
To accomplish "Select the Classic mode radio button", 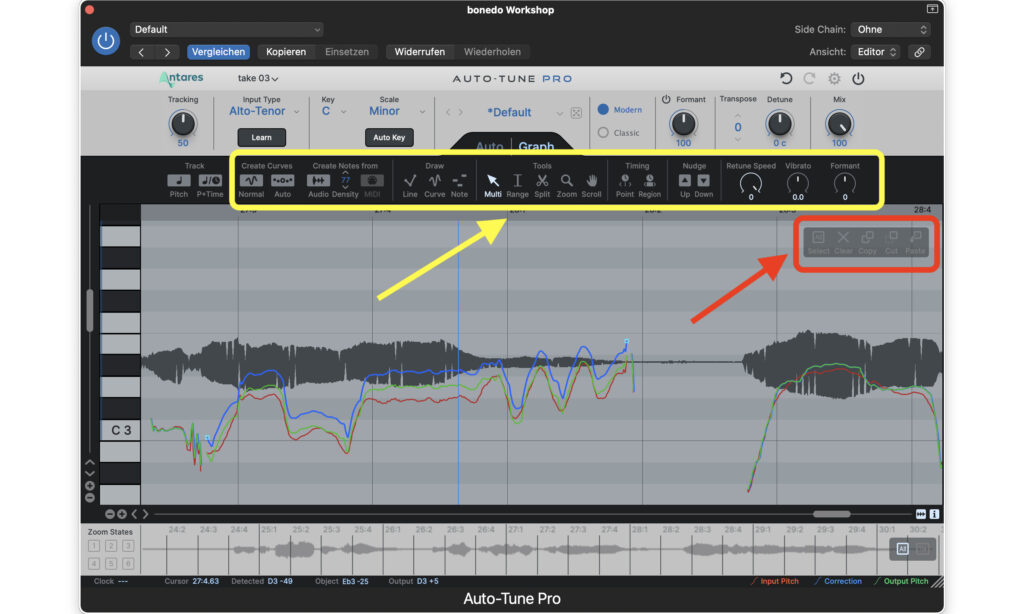I will coord(603,133).
